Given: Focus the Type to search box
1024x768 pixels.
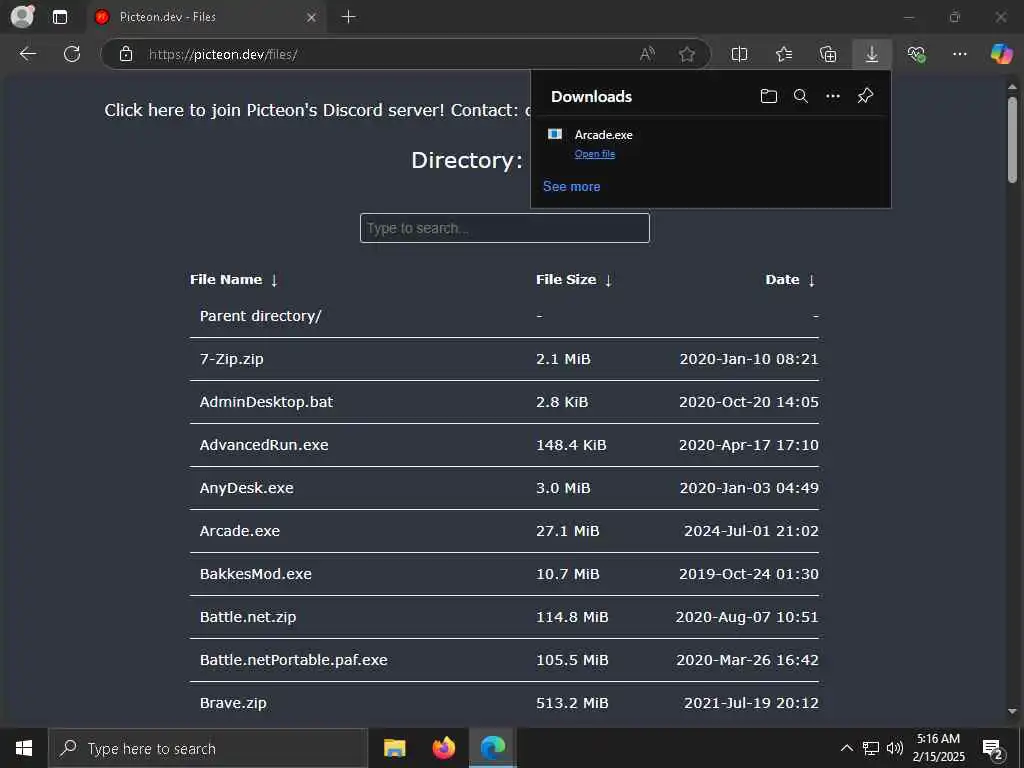Looking at the screenshot, I should (505, 228).
